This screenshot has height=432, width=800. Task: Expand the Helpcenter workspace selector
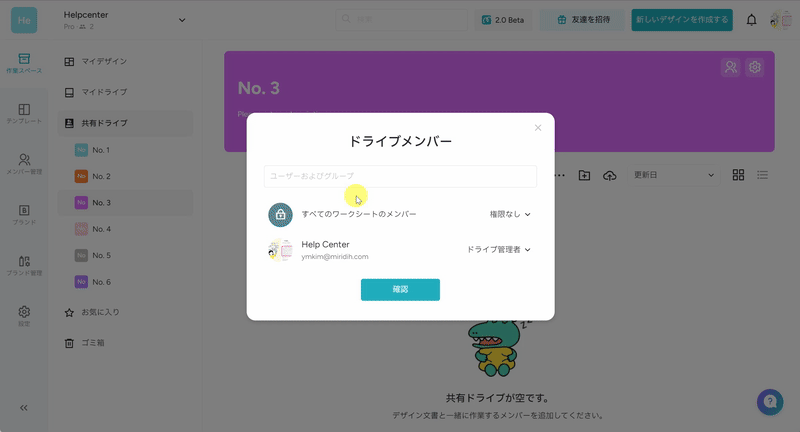tap(182, 19)
